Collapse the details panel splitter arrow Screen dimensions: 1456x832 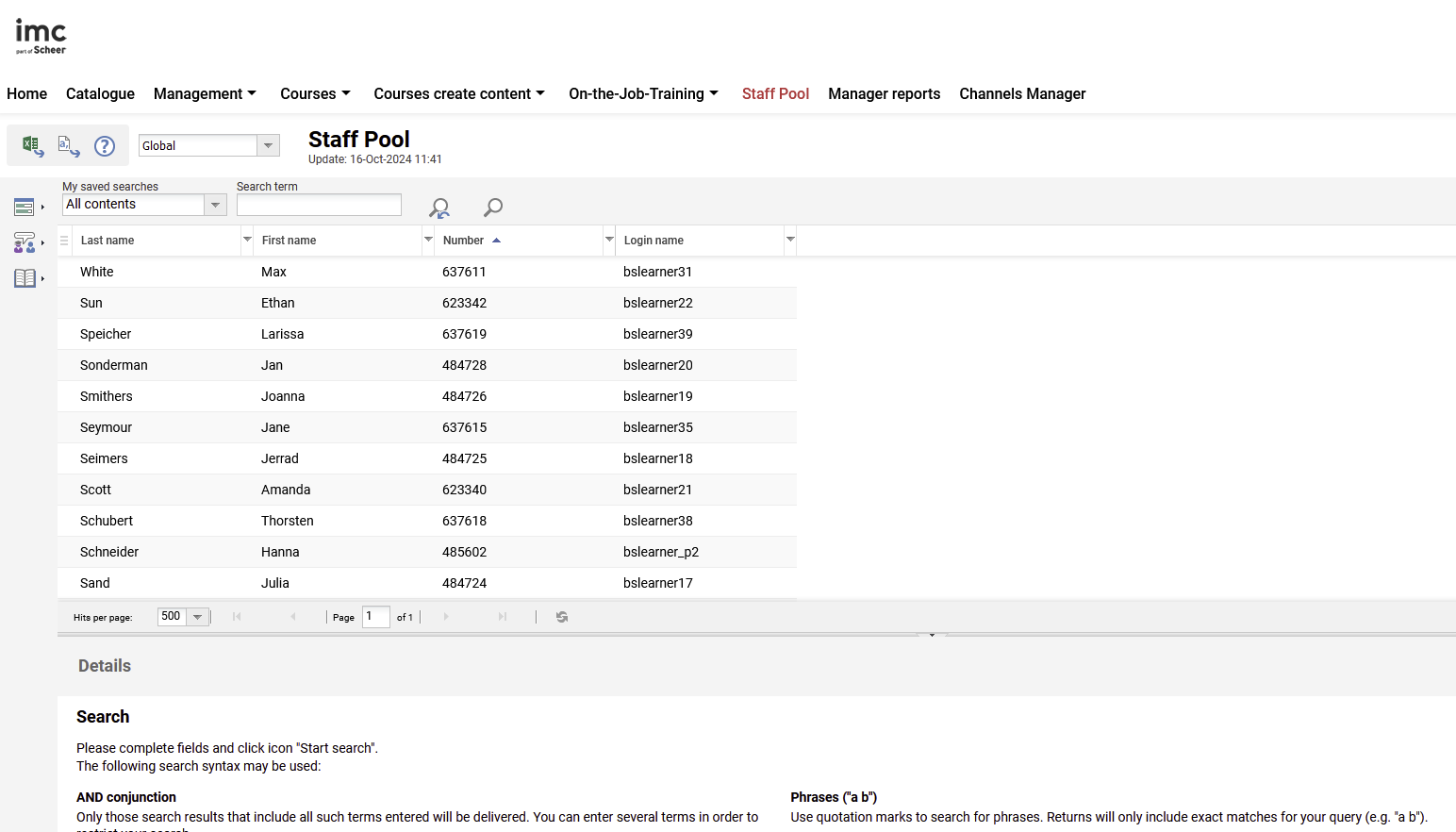point(932,635)
